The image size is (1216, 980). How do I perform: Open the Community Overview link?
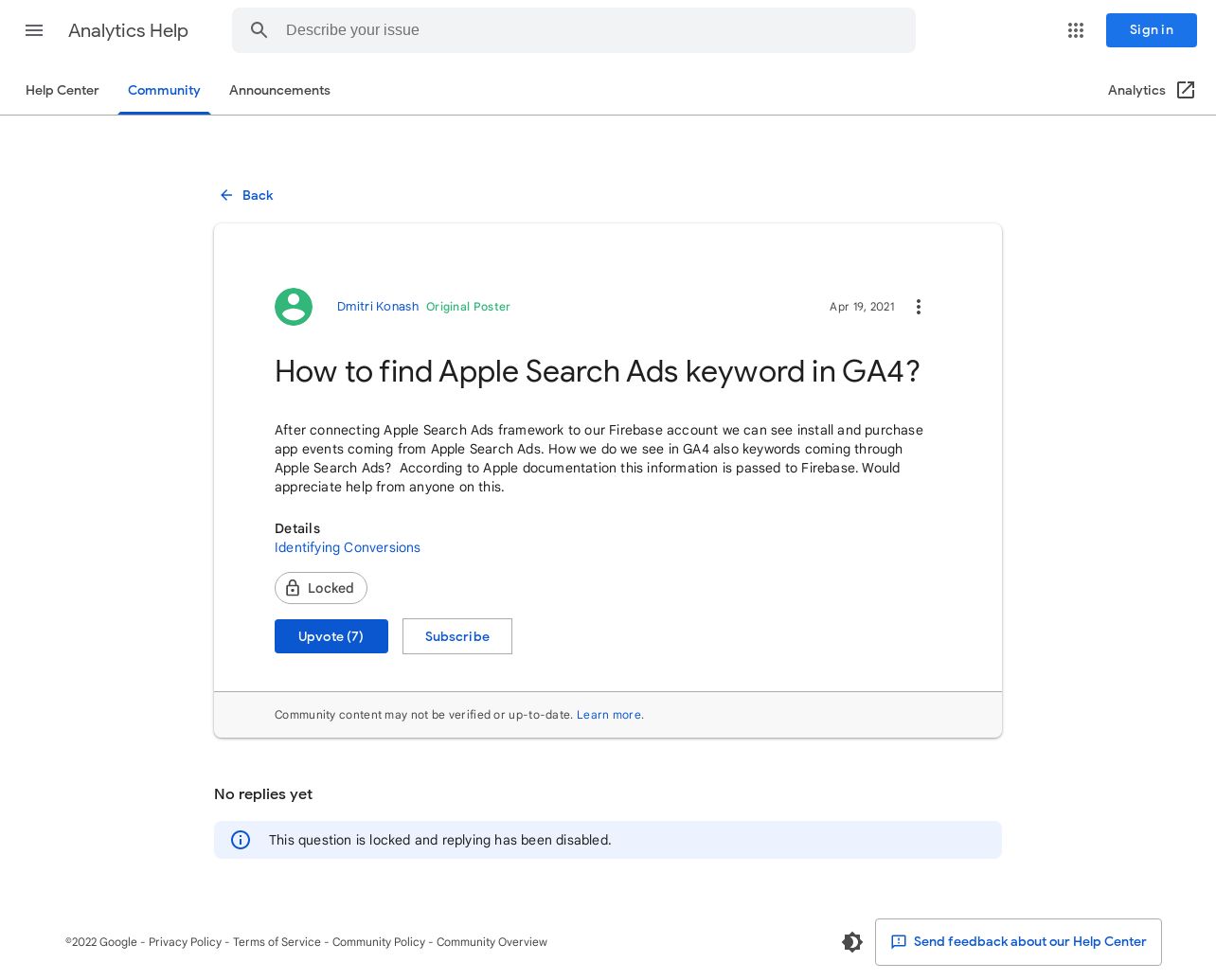492,942
